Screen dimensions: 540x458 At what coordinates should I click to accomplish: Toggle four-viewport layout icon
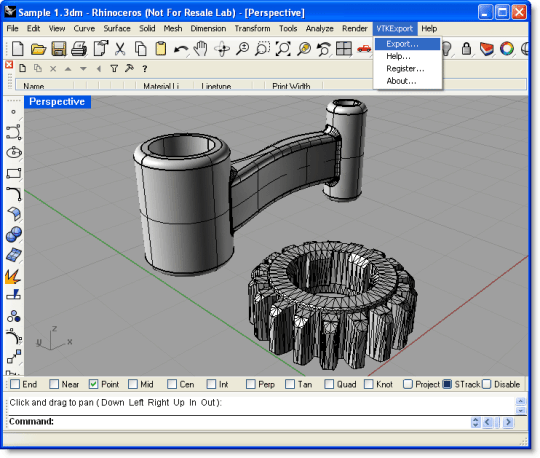(344, 49)
